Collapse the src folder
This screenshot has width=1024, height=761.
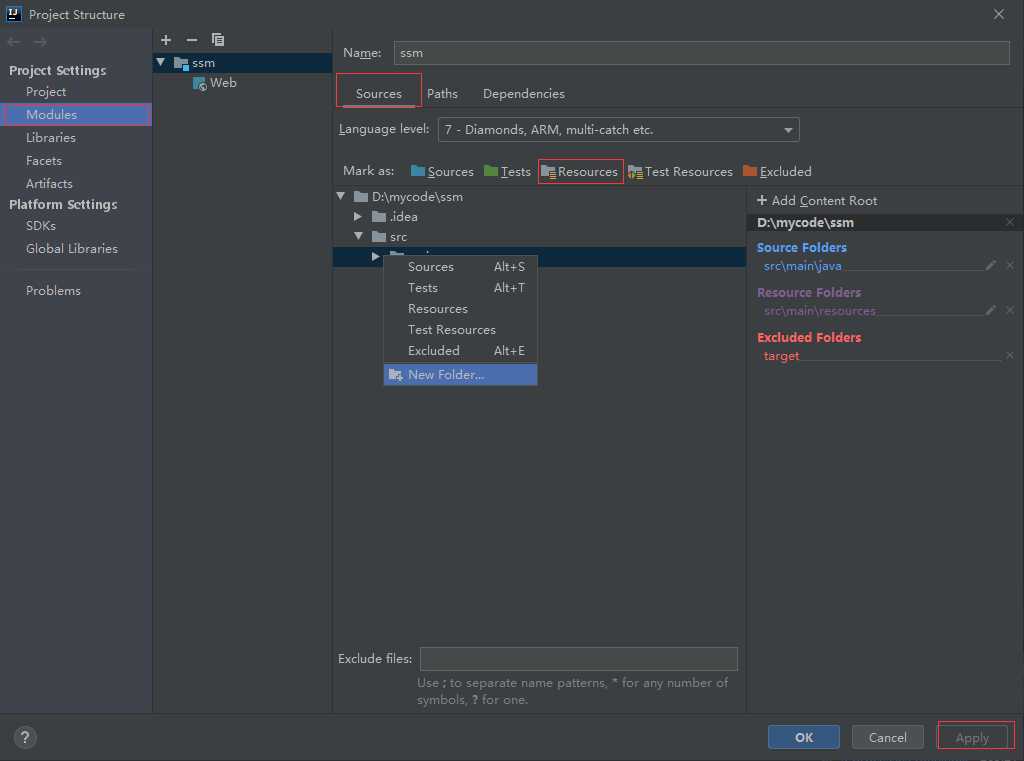pos(359,236)
